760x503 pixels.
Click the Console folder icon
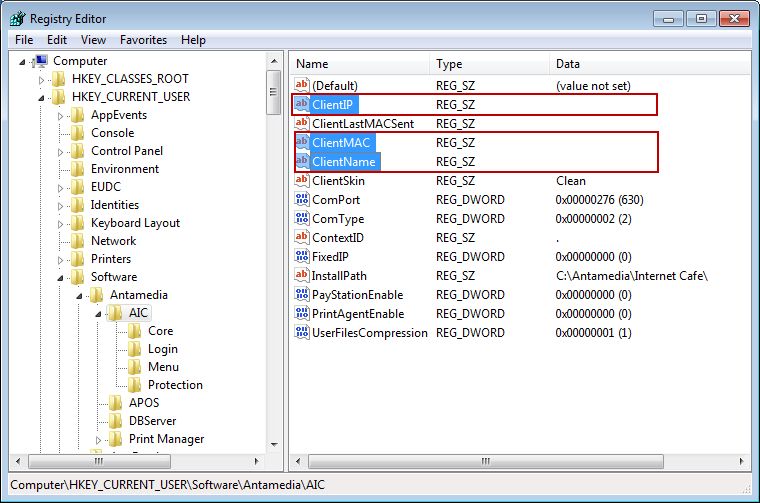78,133
